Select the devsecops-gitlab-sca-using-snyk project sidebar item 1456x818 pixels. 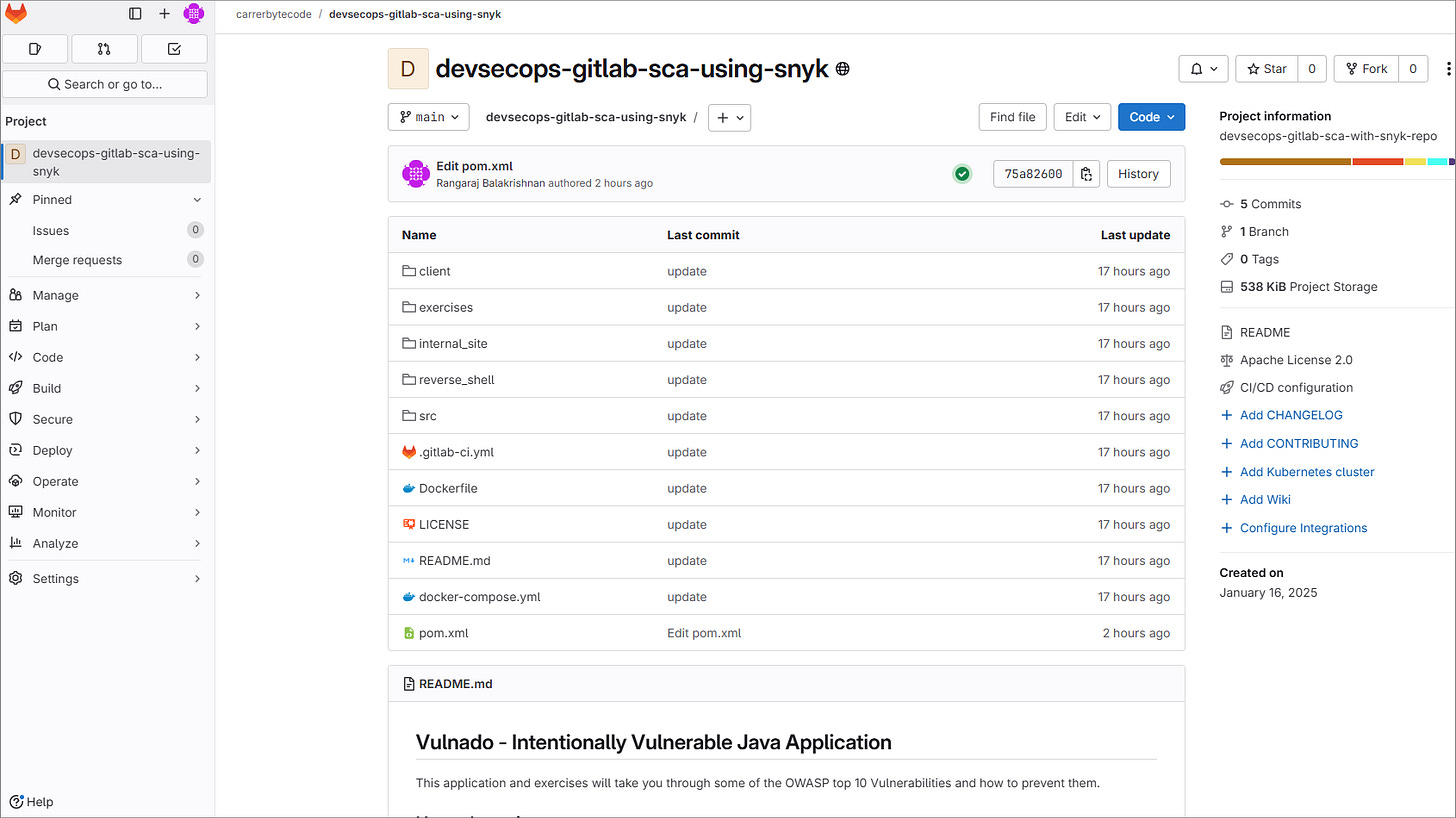(105, 162)
